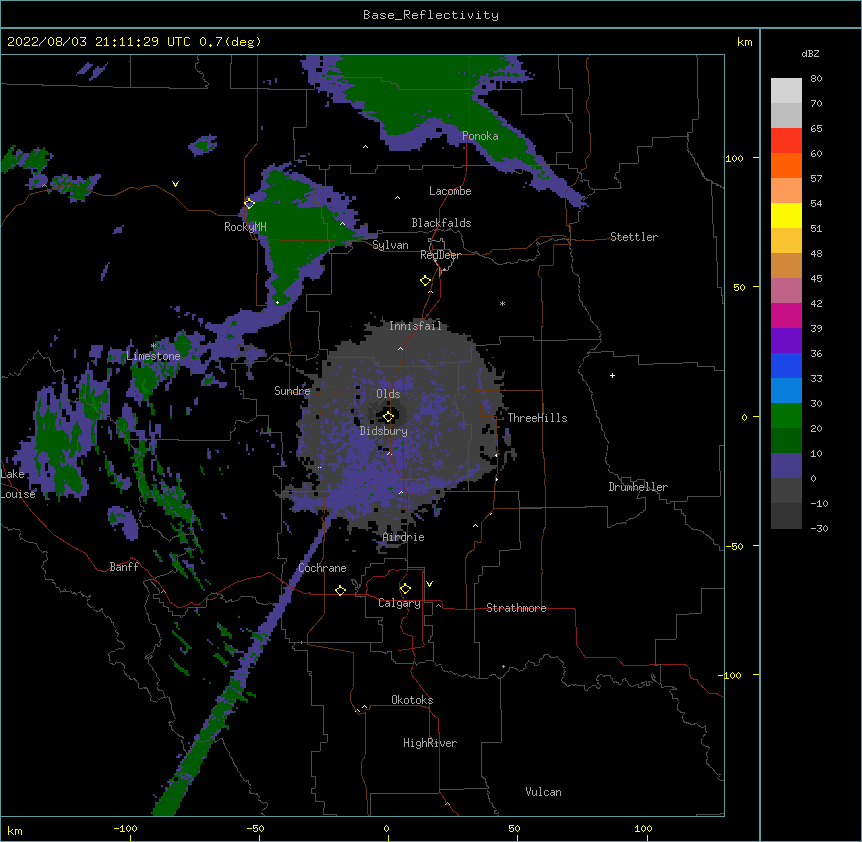
Task: Click the yellow diamond marker at RockyMH
Action: pyautogui.click(x=249, y=203)
